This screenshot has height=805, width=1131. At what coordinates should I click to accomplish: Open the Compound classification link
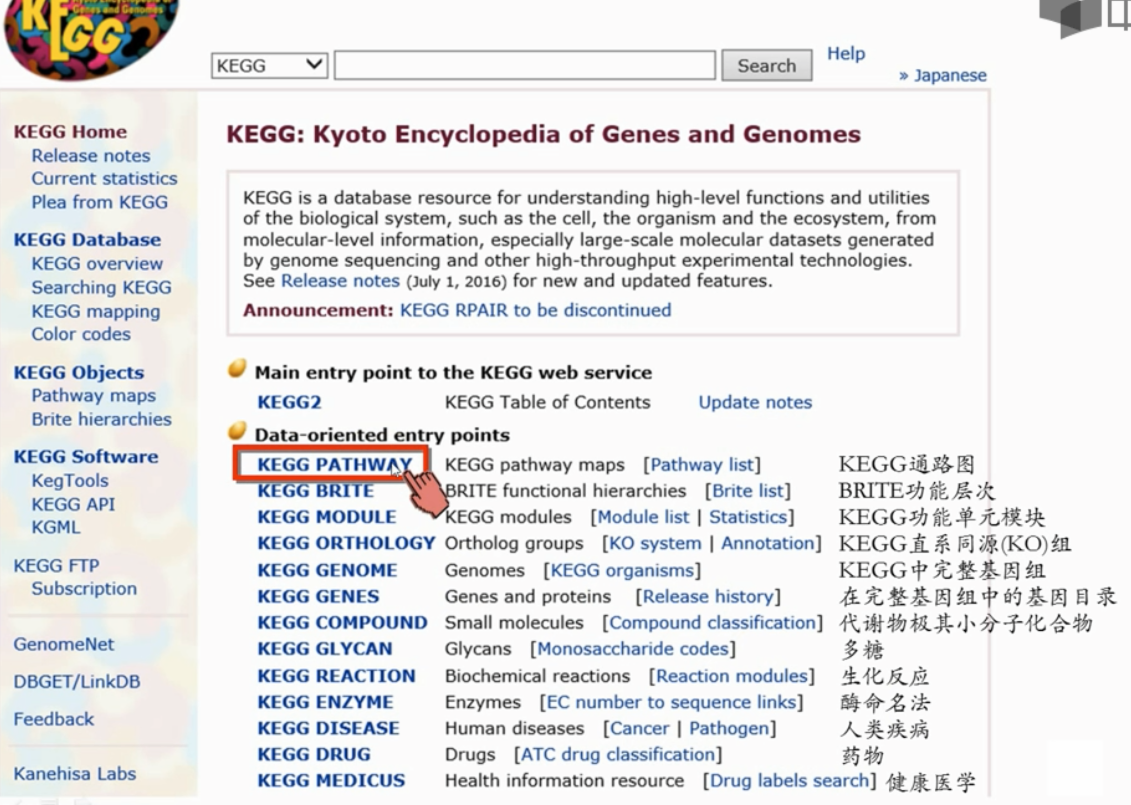(x=713, y=623)
